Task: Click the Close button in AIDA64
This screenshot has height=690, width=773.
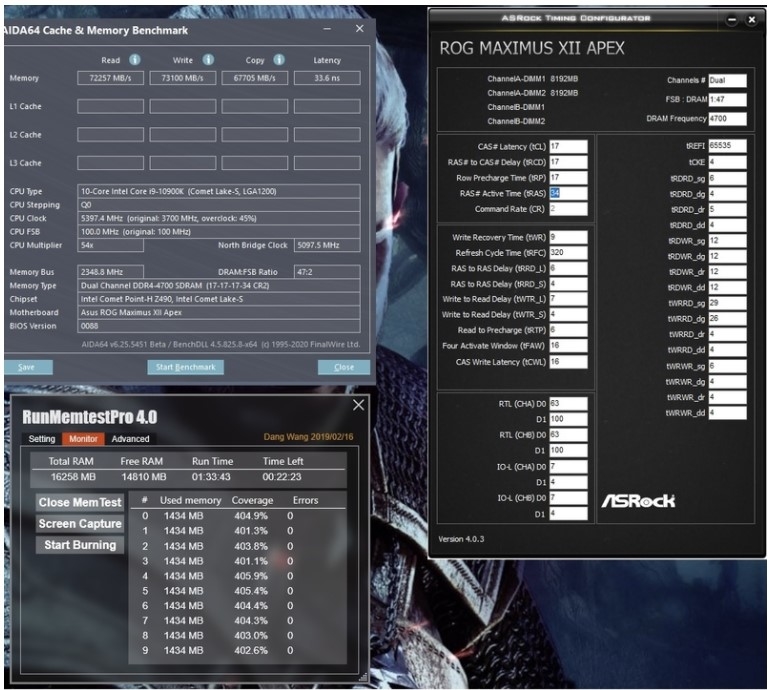Action: click(344, 367)
